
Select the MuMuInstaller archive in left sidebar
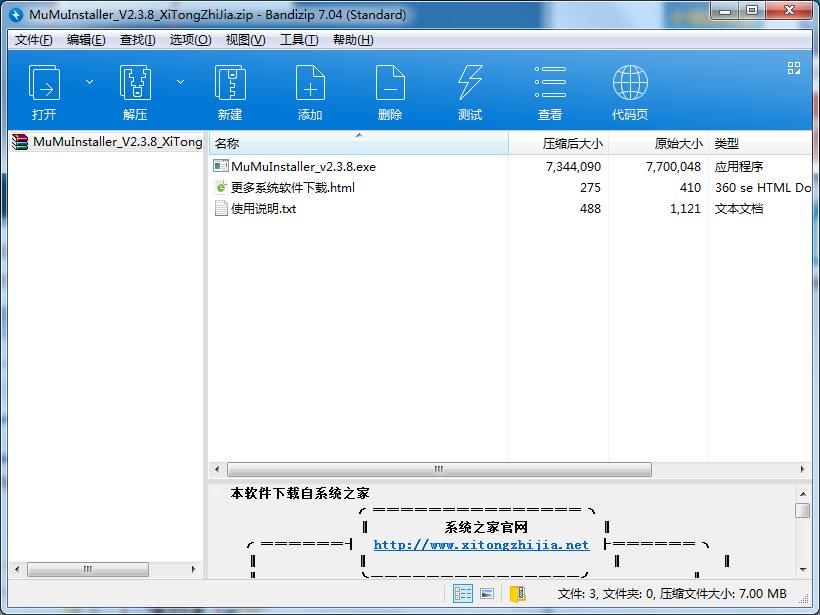(100, 142)
